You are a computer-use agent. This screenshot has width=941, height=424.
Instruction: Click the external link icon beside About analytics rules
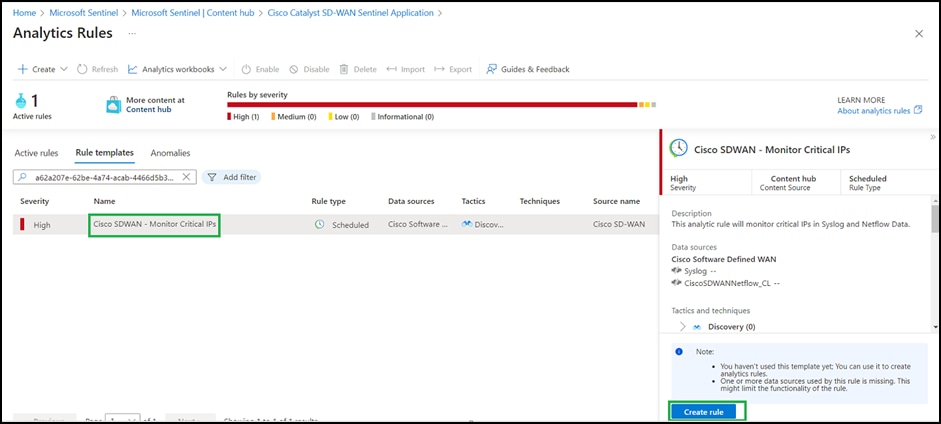[x=918, y=110]
